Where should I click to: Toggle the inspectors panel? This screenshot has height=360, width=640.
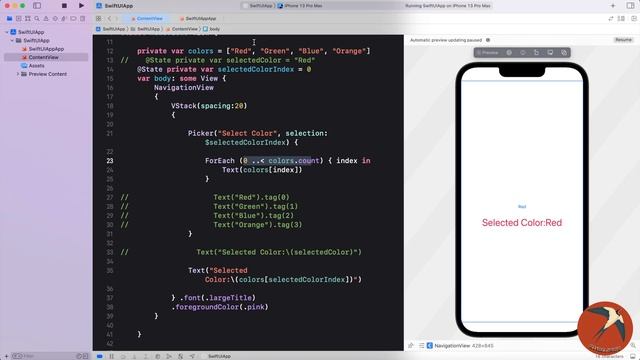point(631,6)
